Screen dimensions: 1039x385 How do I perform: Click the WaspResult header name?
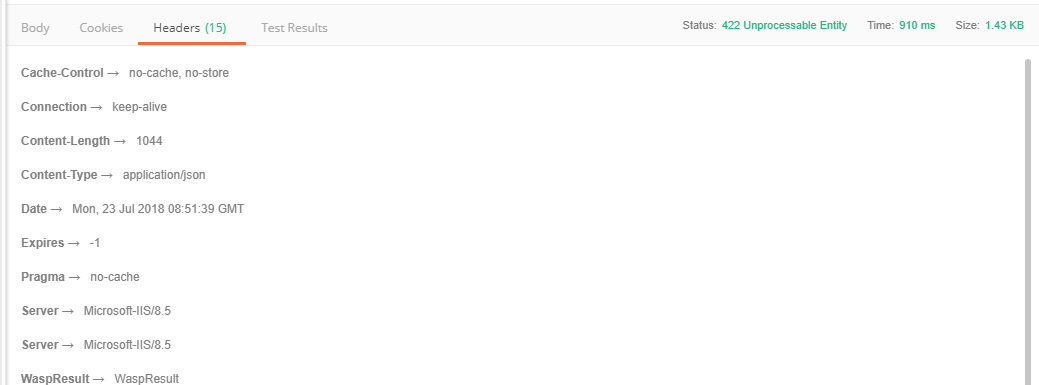pos(55,379)
